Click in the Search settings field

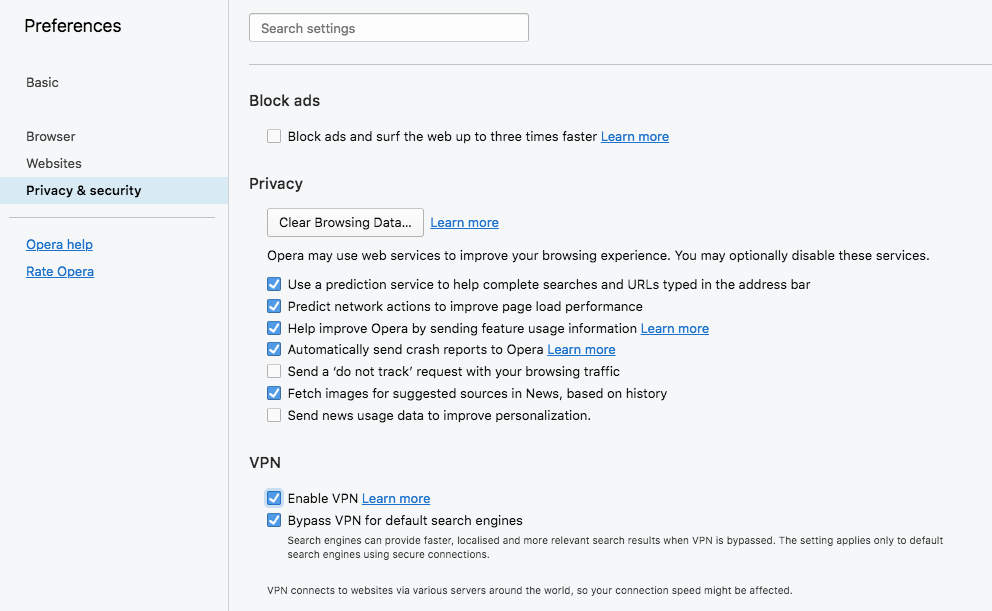pos(388,28)
